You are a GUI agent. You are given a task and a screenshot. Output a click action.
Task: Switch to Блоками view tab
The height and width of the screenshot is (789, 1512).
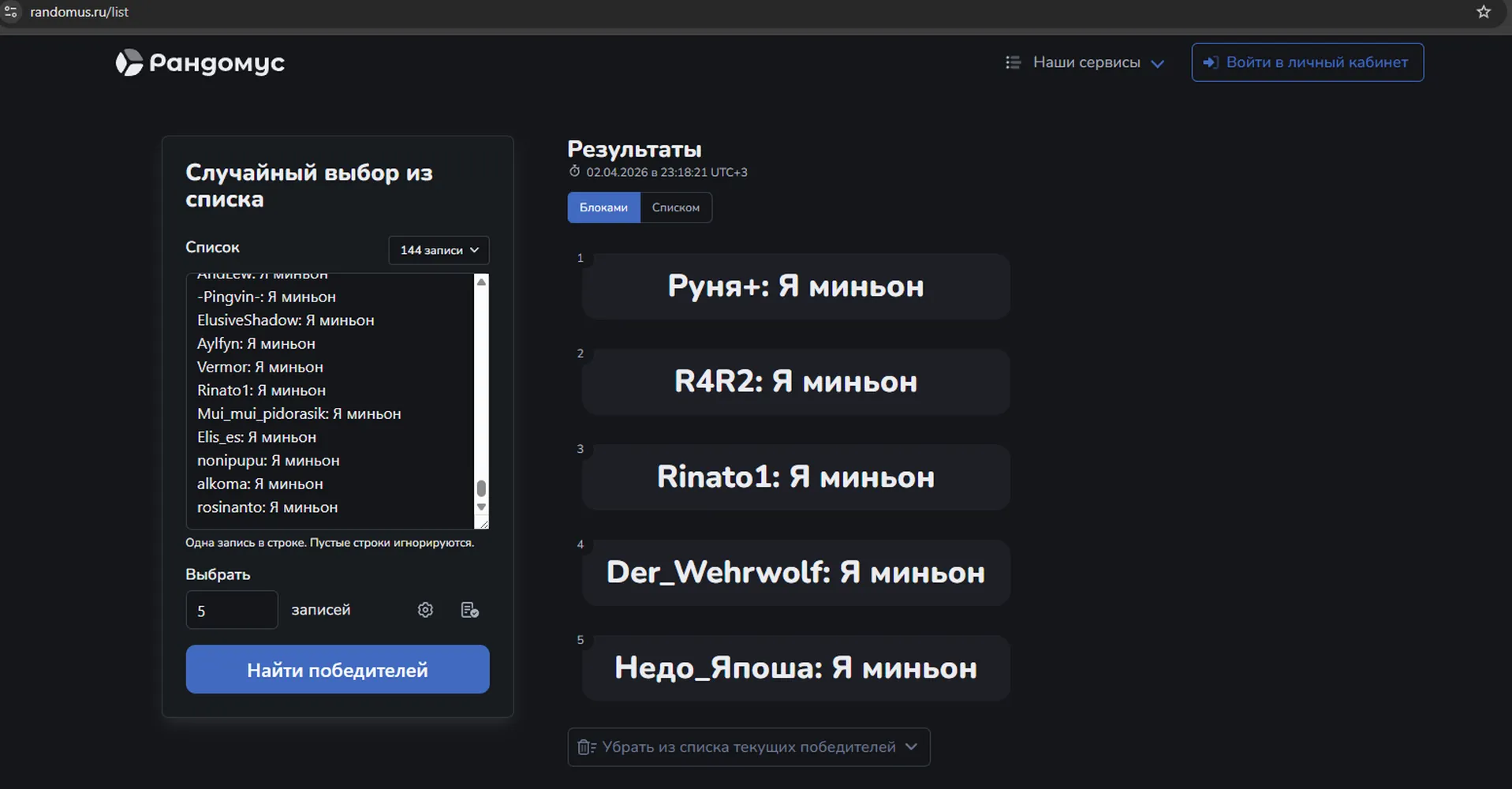click(x=603, y=208)
